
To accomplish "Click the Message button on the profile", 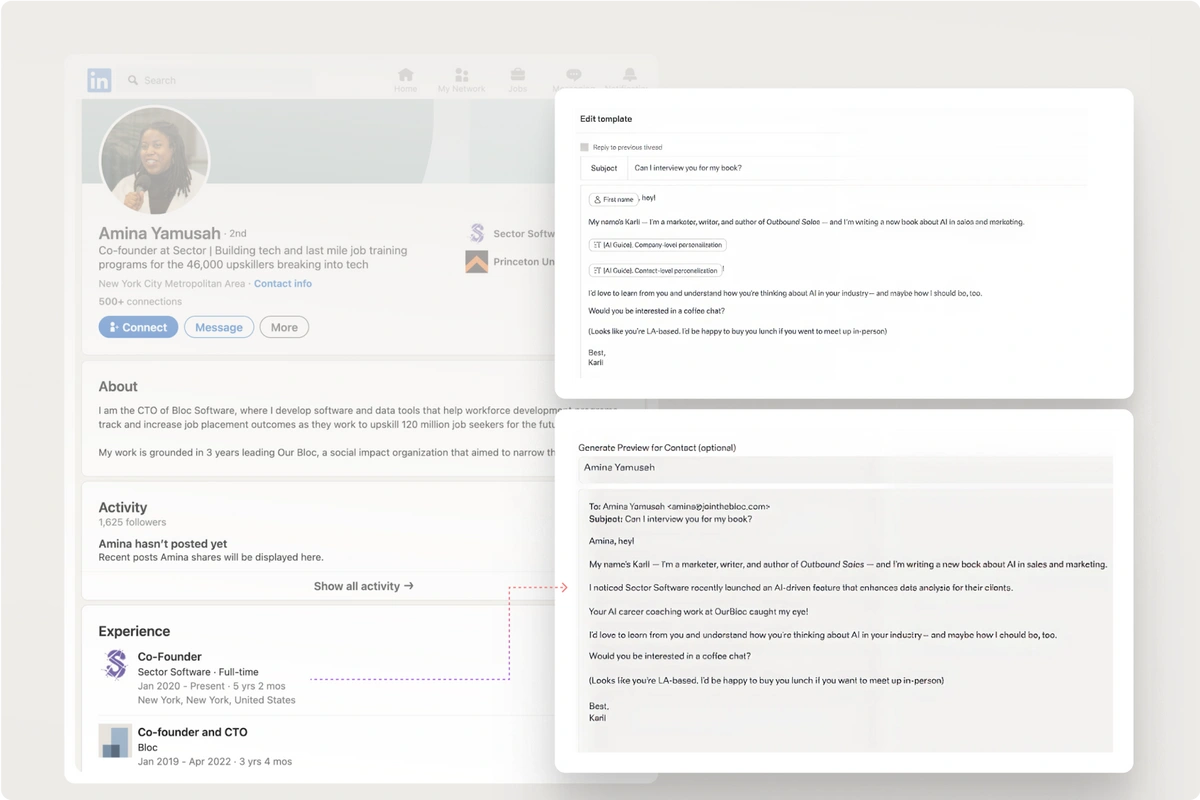I will 219,327.
